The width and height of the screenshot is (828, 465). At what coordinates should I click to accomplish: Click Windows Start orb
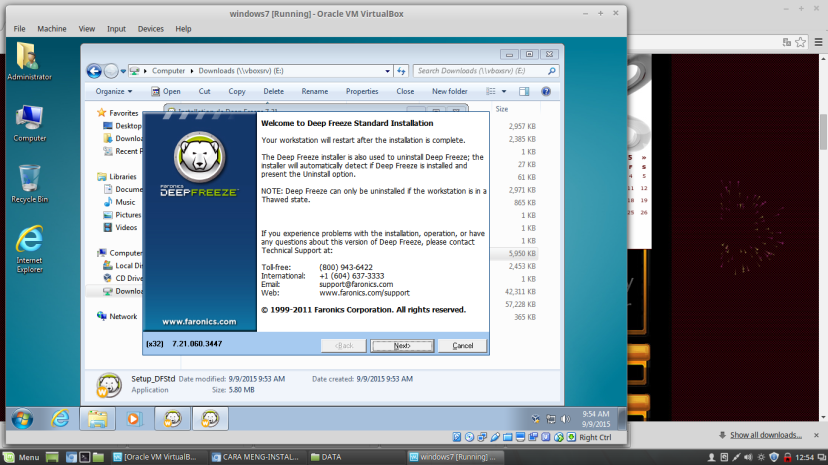pos(23,419)
